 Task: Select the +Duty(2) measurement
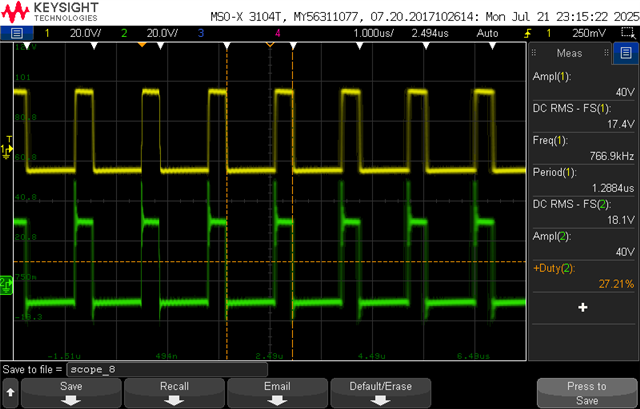tap(584, 276)
